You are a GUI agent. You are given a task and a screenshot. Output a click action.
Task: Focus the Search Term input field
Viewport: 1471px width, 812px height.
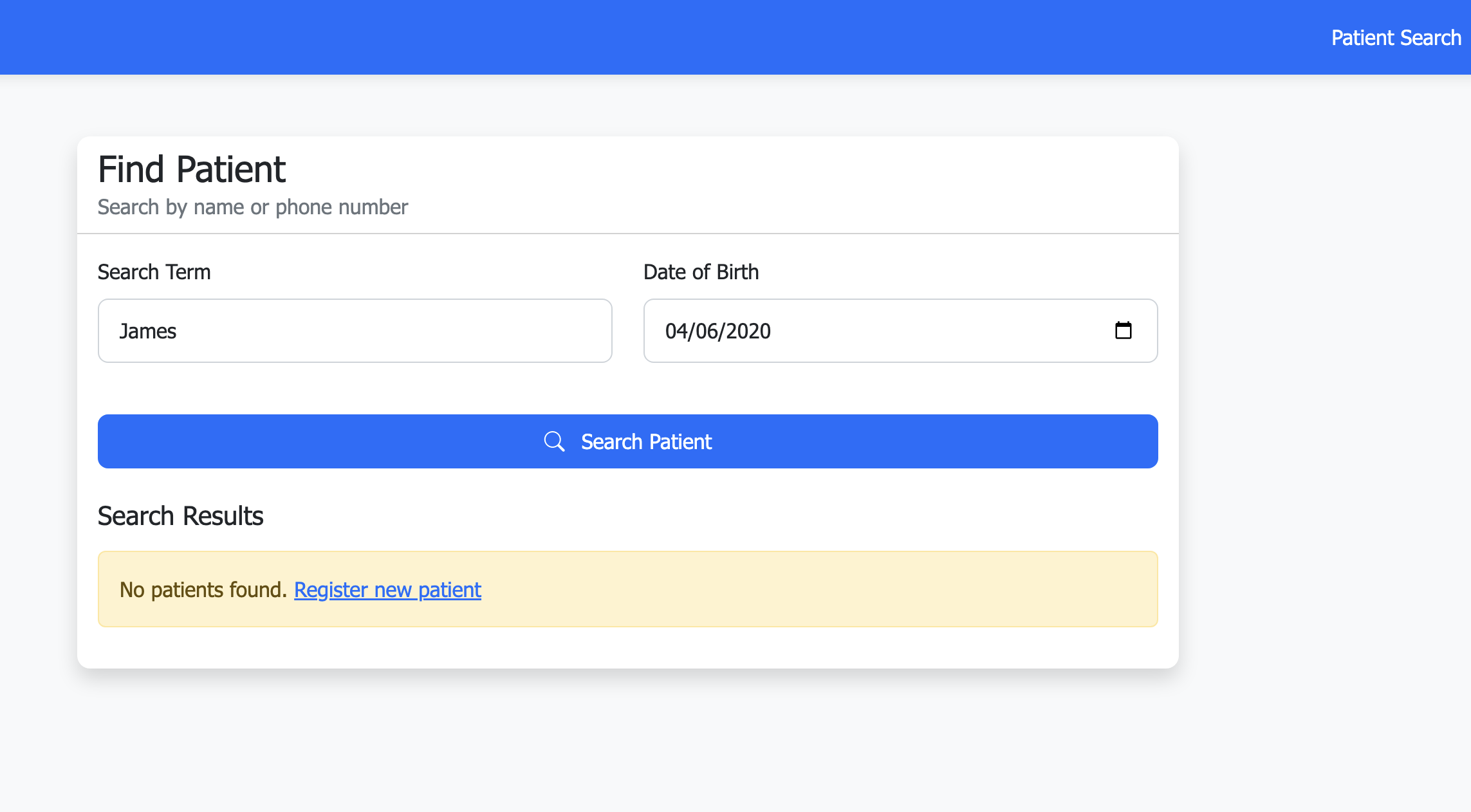(x=354, y=331)
